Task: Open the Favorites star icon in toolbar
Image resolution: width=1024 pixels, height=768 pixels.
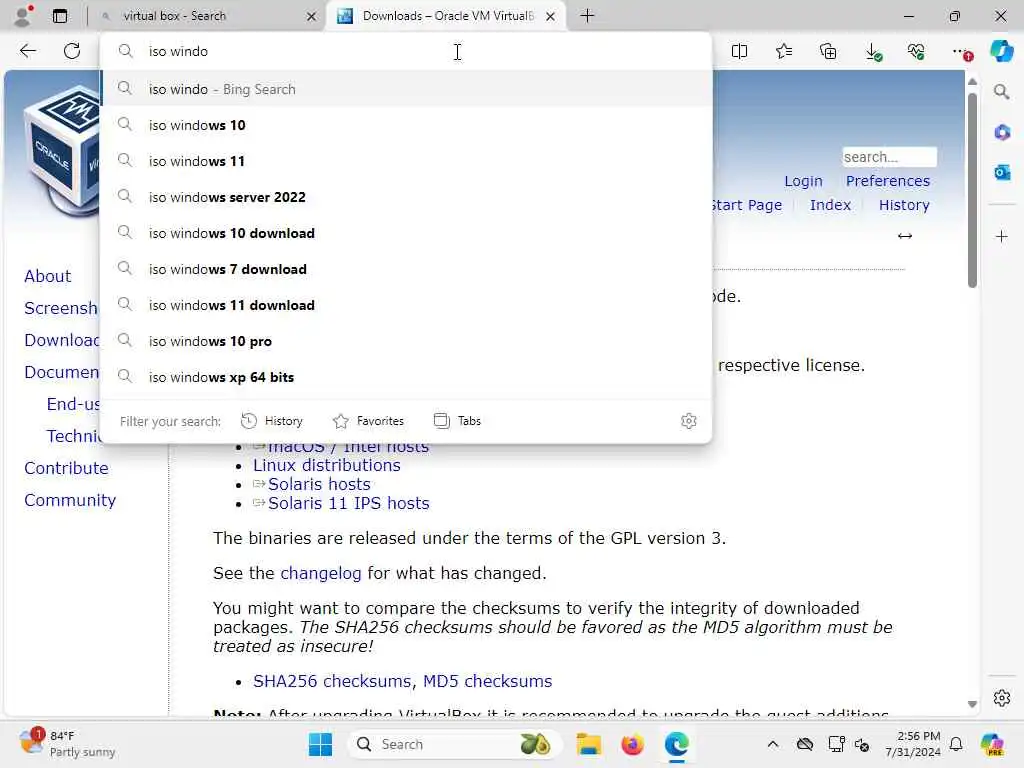Action: click(x=784, y=51)
